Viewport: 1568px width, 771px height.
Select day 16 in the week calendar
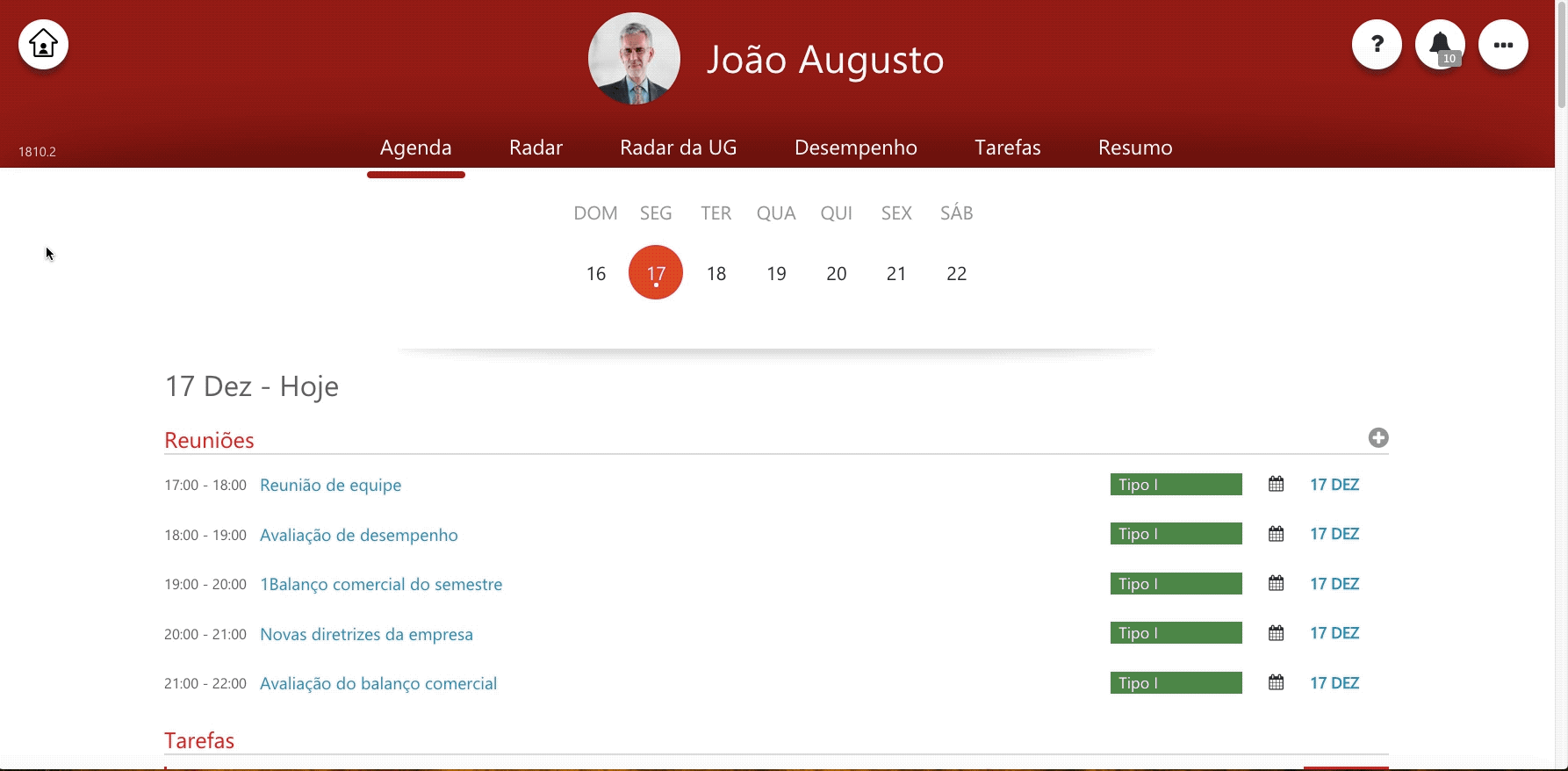click(596, 273)
